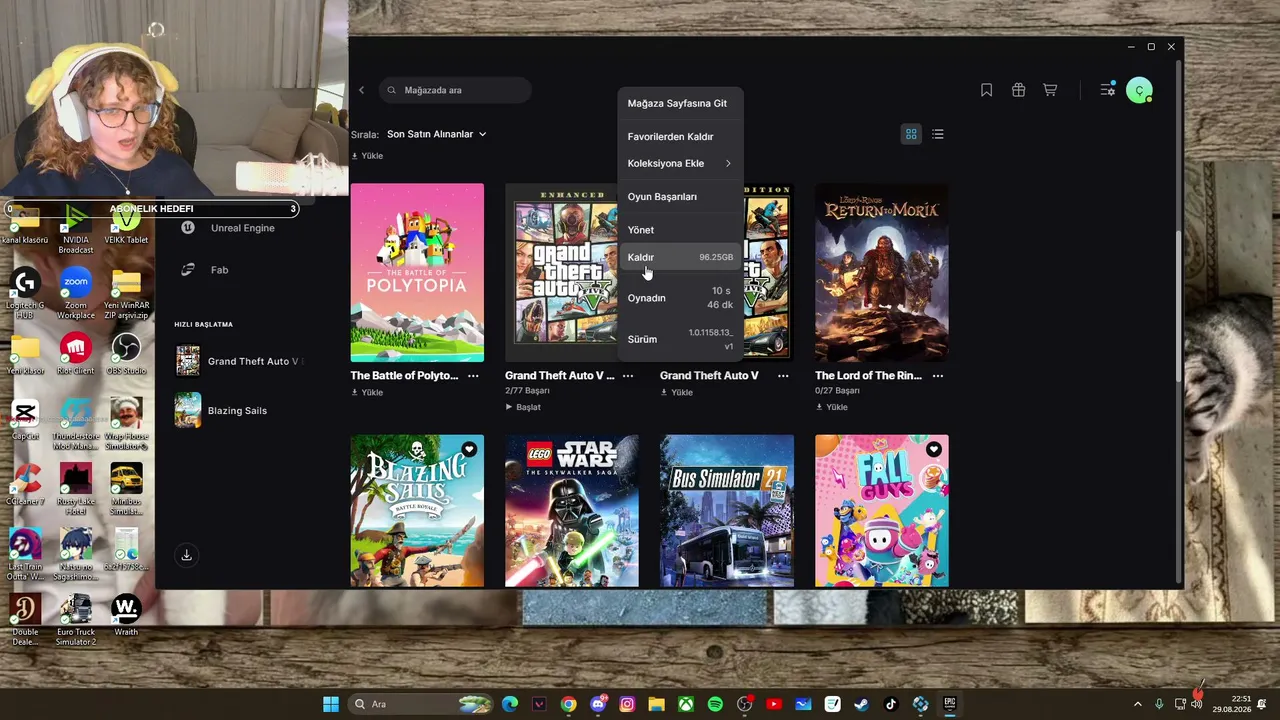This screenshot has height=720, width=1280.
Task: Open The Lord of the Rings Return to Moria cover
Action: point(882,272)
